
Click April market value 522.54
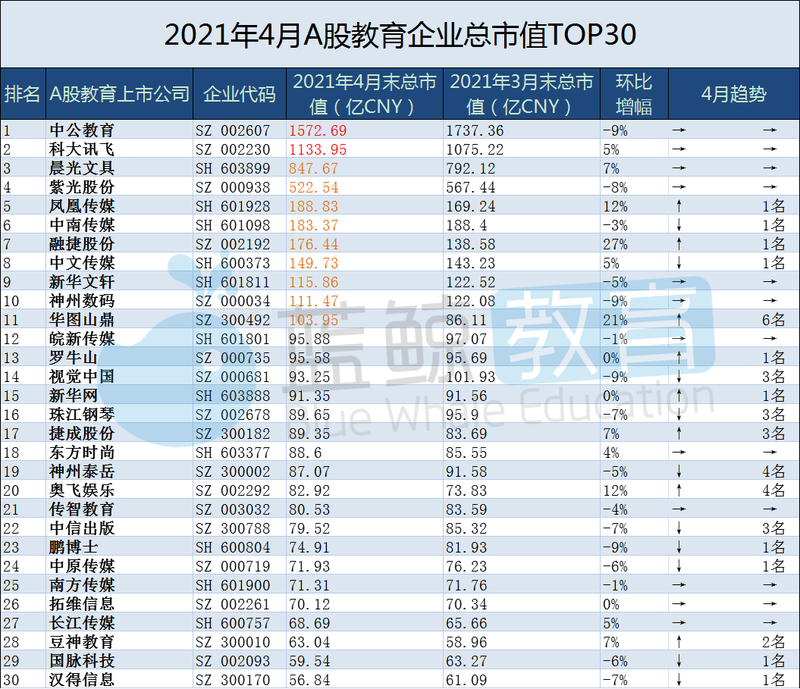(x=314, y=187)
